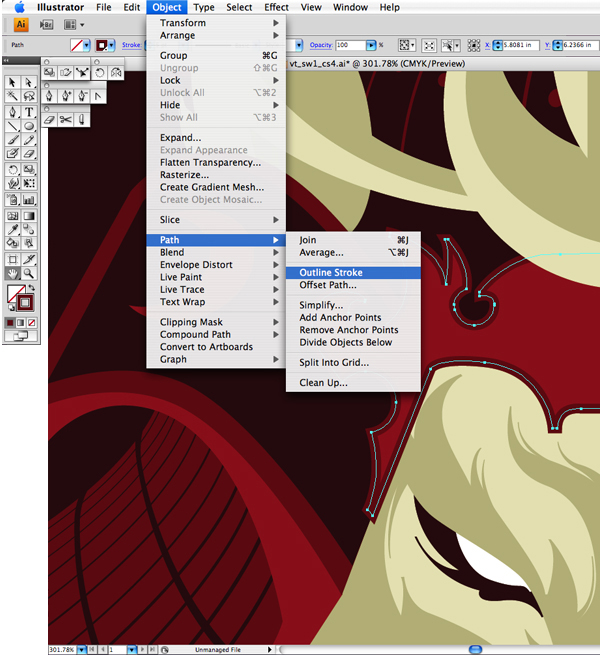Open the Effect menu
This screenshot has height=665, width=600.
(276, 7)
